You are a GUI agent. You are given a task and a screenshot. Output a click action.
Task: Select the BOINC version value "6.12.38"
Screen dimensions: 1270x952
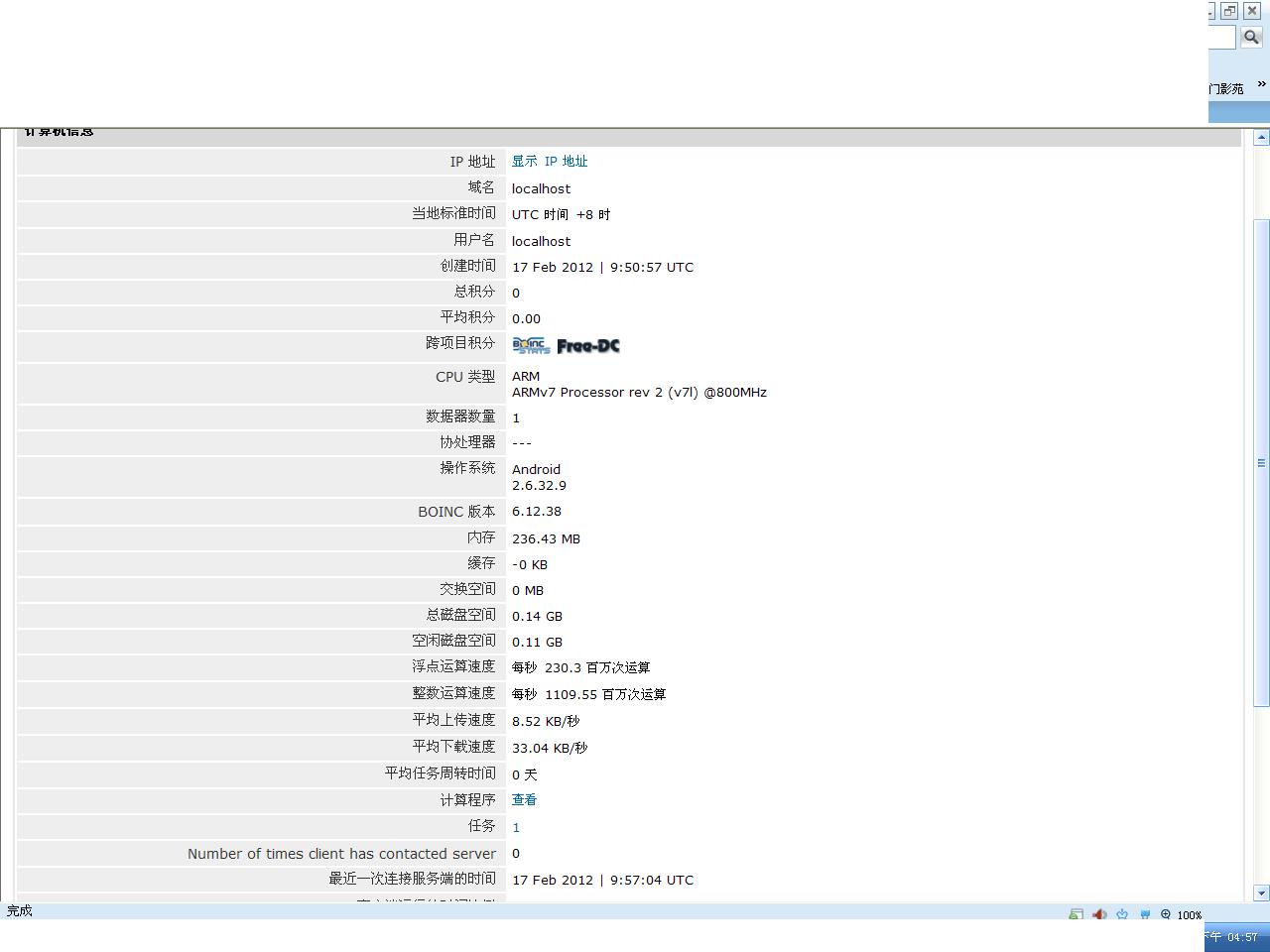[537, 512]
